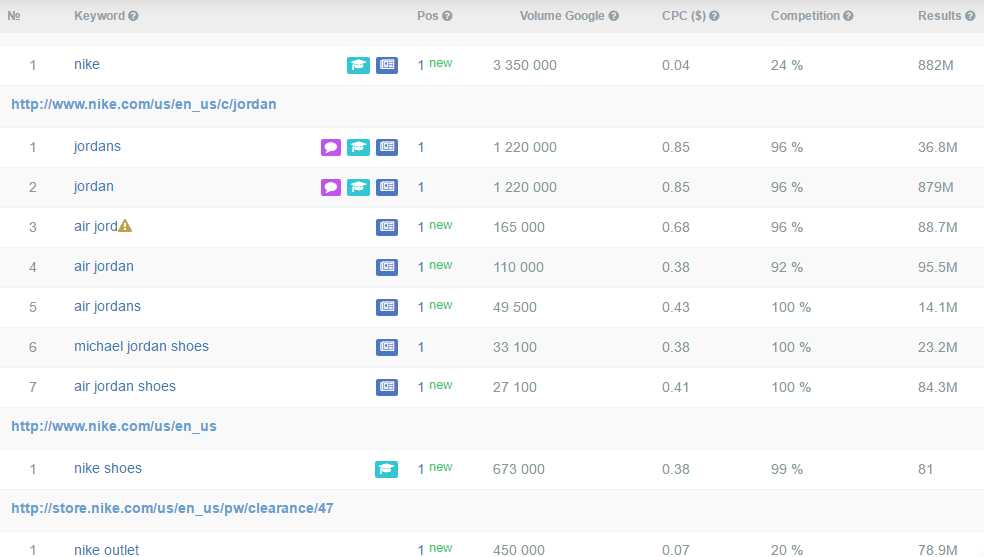Click the green new label in nike row

[441, 63]
